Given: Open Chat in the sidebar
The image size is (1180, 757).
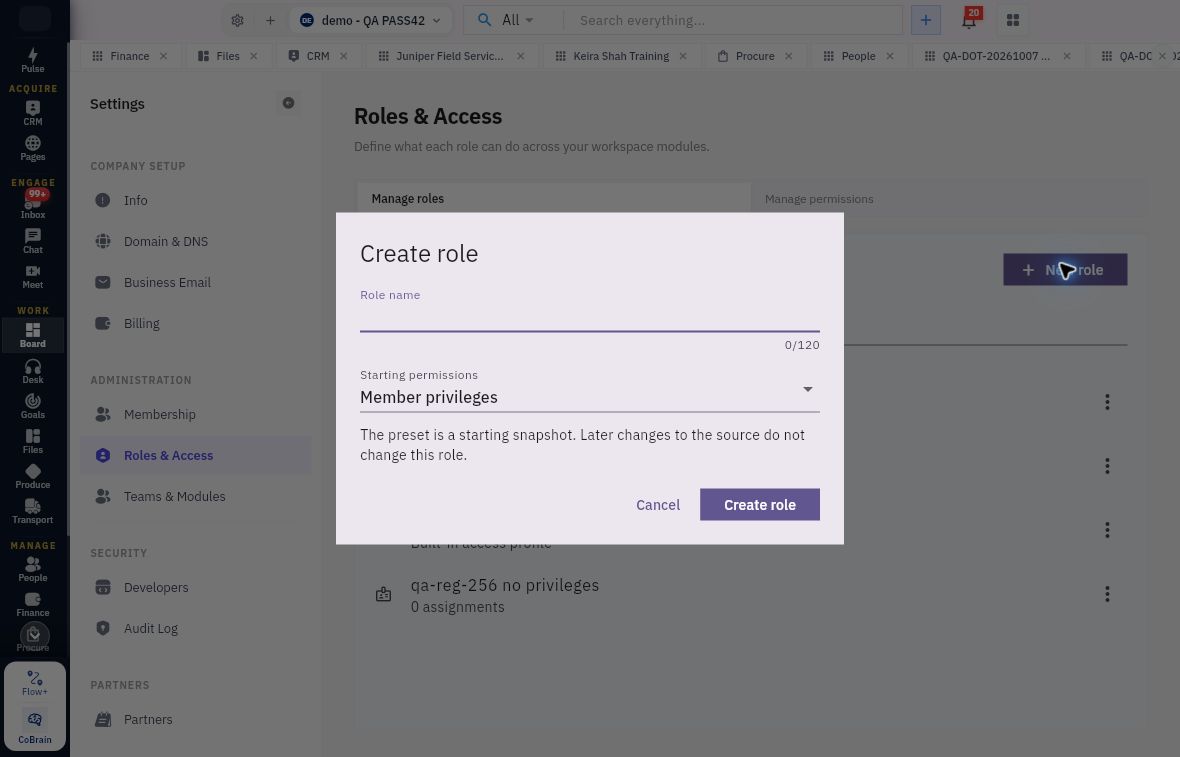Looking at the screenshot, I should (x=32, y=241).
